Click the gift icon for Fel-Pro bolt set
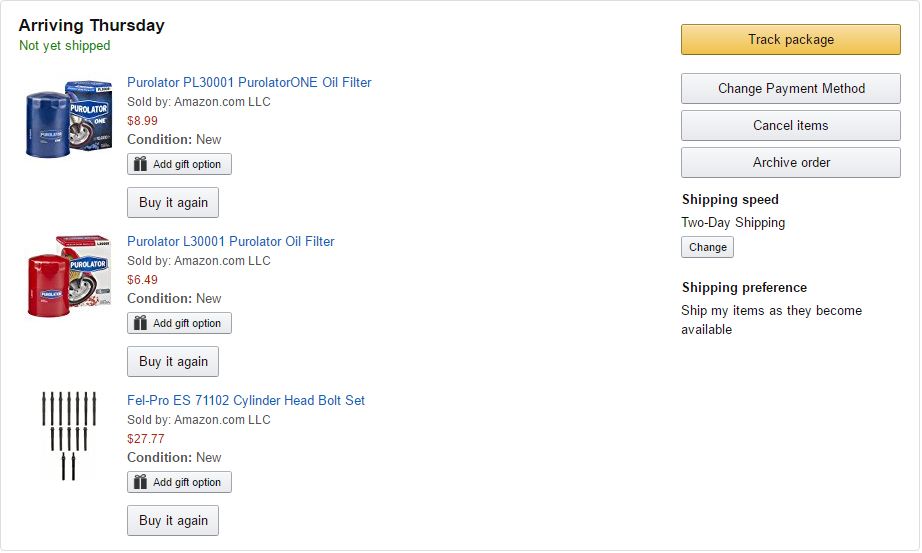 pyautogui.click(x=140, y=482)
